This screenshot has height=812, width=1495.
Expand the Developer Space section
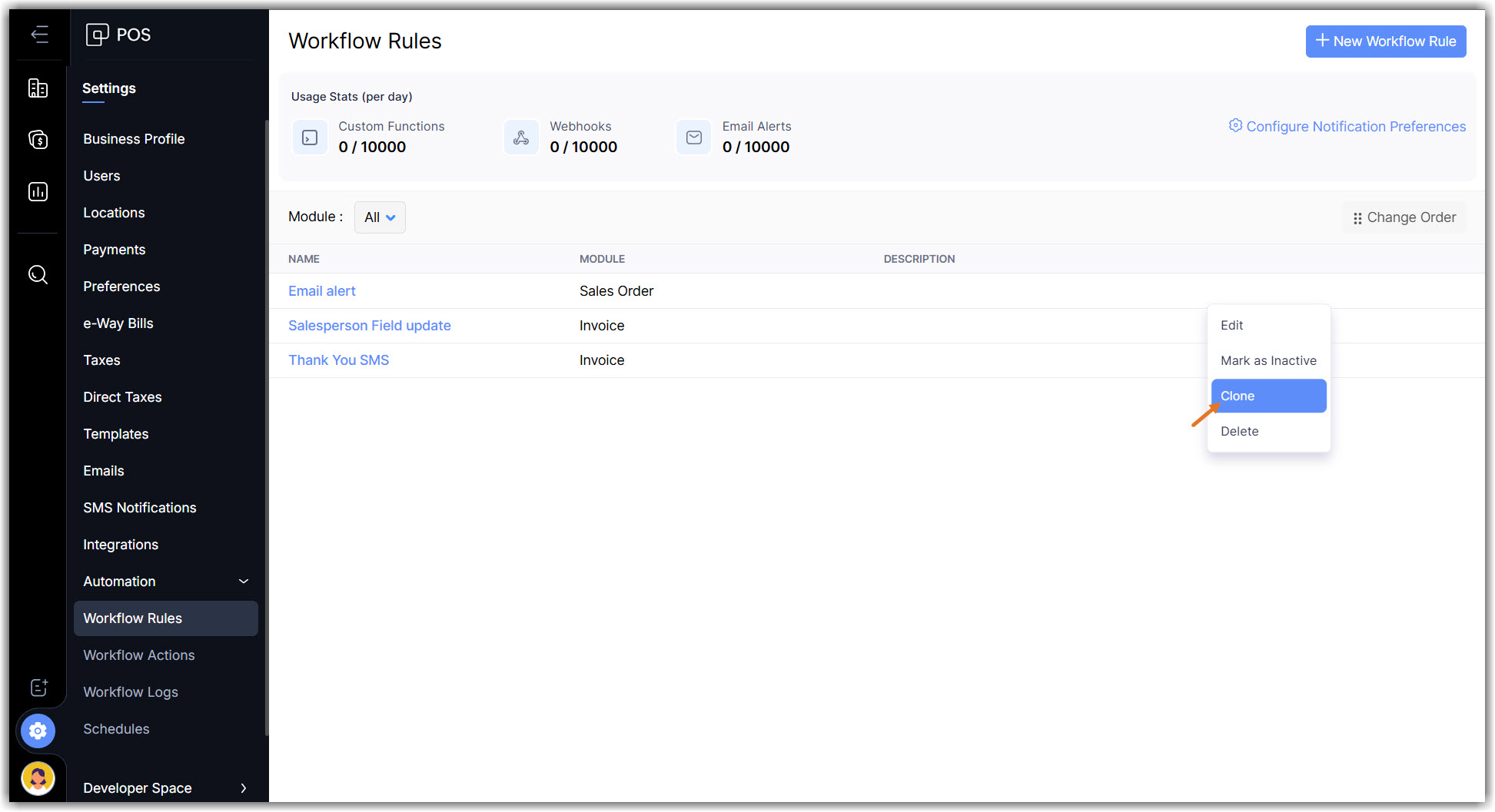[244, 788]
